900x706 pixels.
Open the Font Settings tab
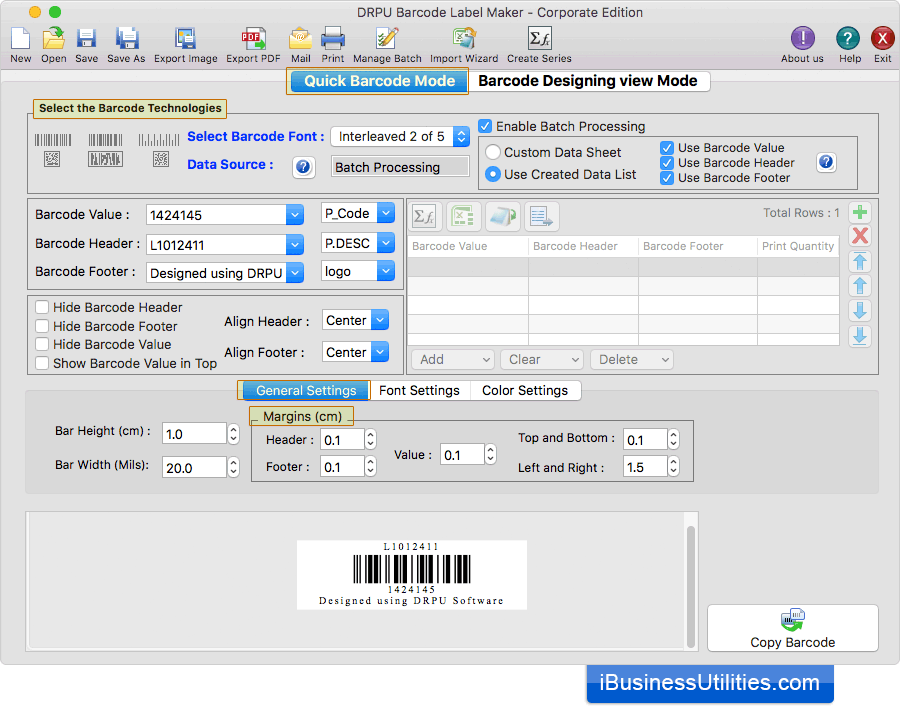coord(420,391)
